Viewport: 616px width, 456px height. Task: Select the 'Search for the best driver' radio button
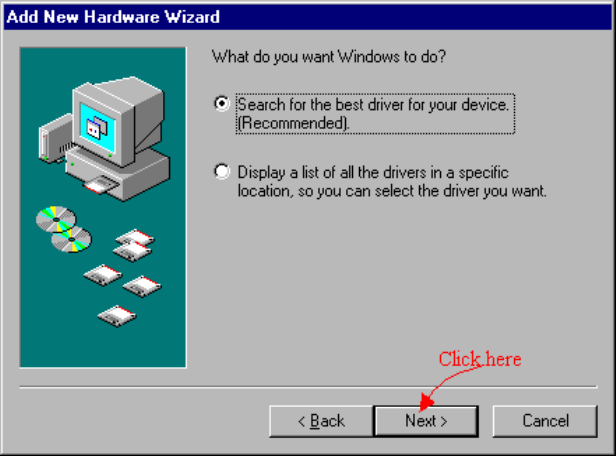pos(222,104)
